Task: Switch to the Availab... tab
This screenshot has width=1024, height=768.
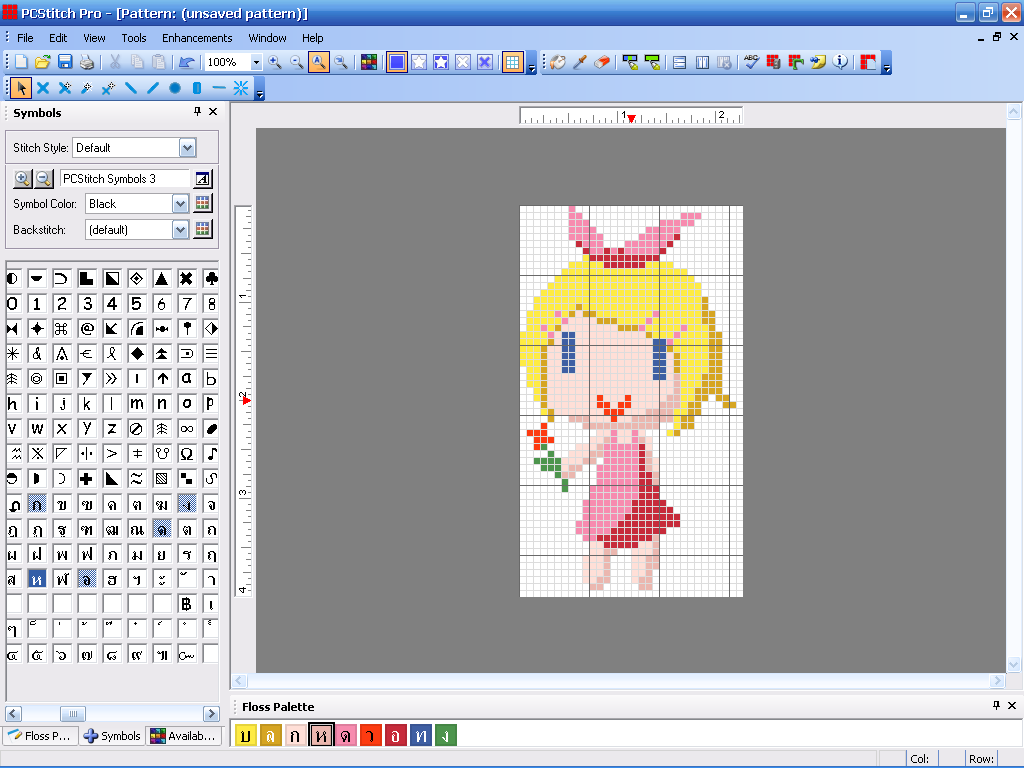Action: coord(183,736)
